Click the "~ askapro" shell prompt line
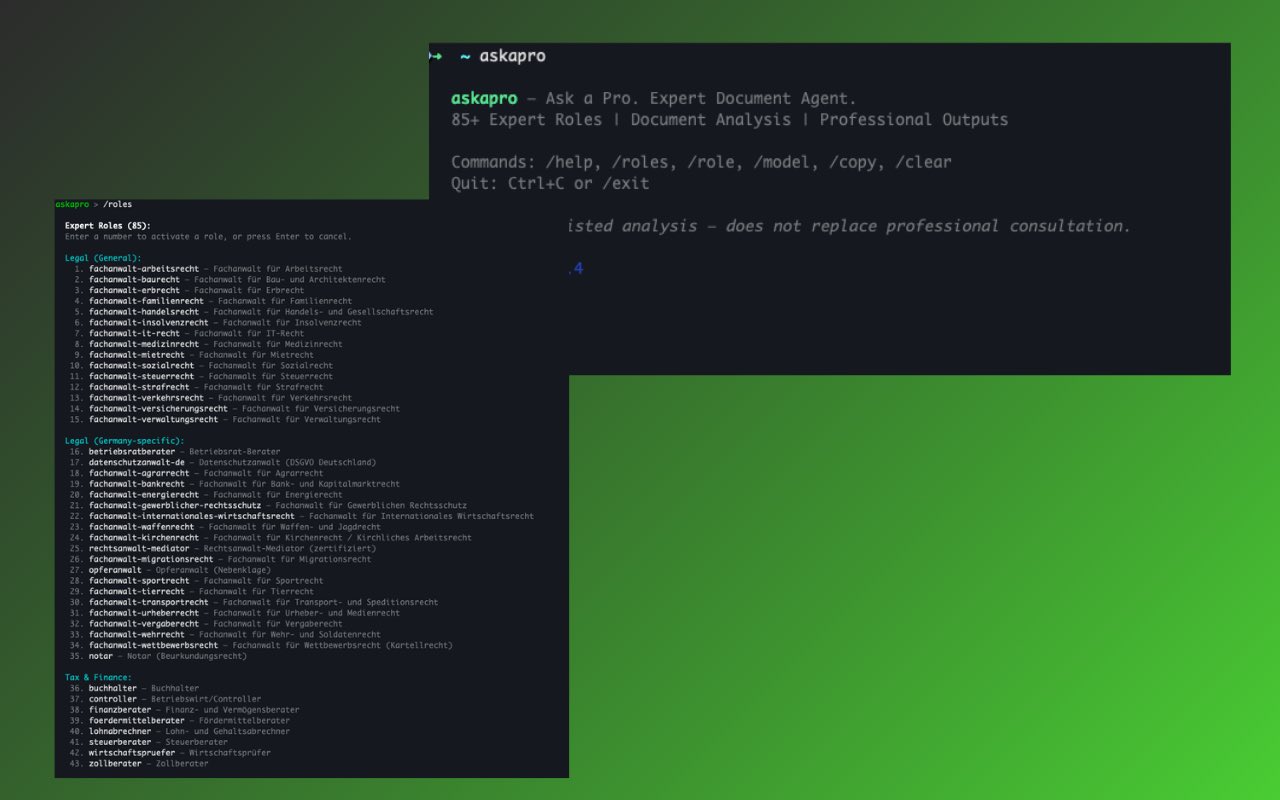 (x=503, y=56)
